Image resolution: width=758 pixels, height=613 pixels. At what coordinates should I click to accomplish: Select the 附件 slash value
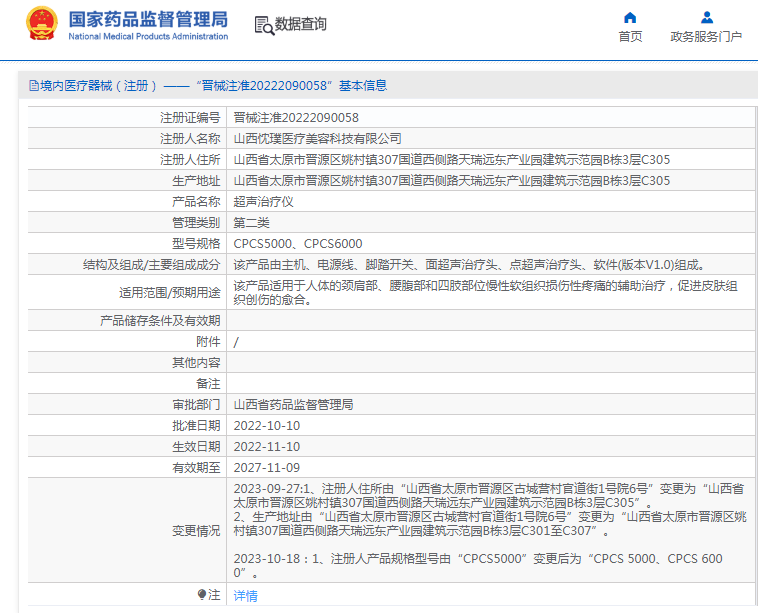[x=236, y=342]
